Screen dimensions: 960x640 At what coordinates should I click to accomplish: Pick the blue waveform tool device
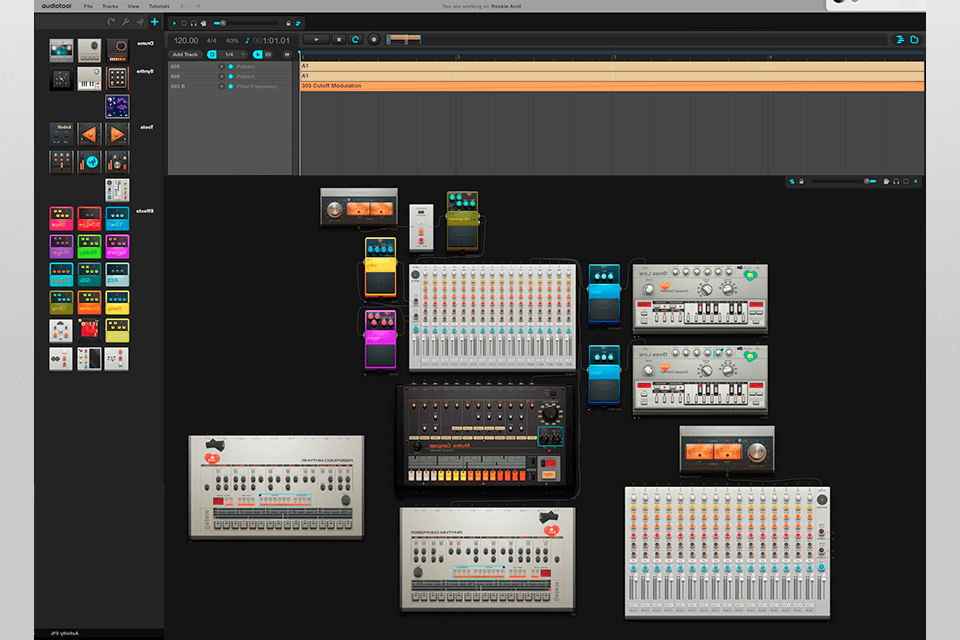(90, 162)
